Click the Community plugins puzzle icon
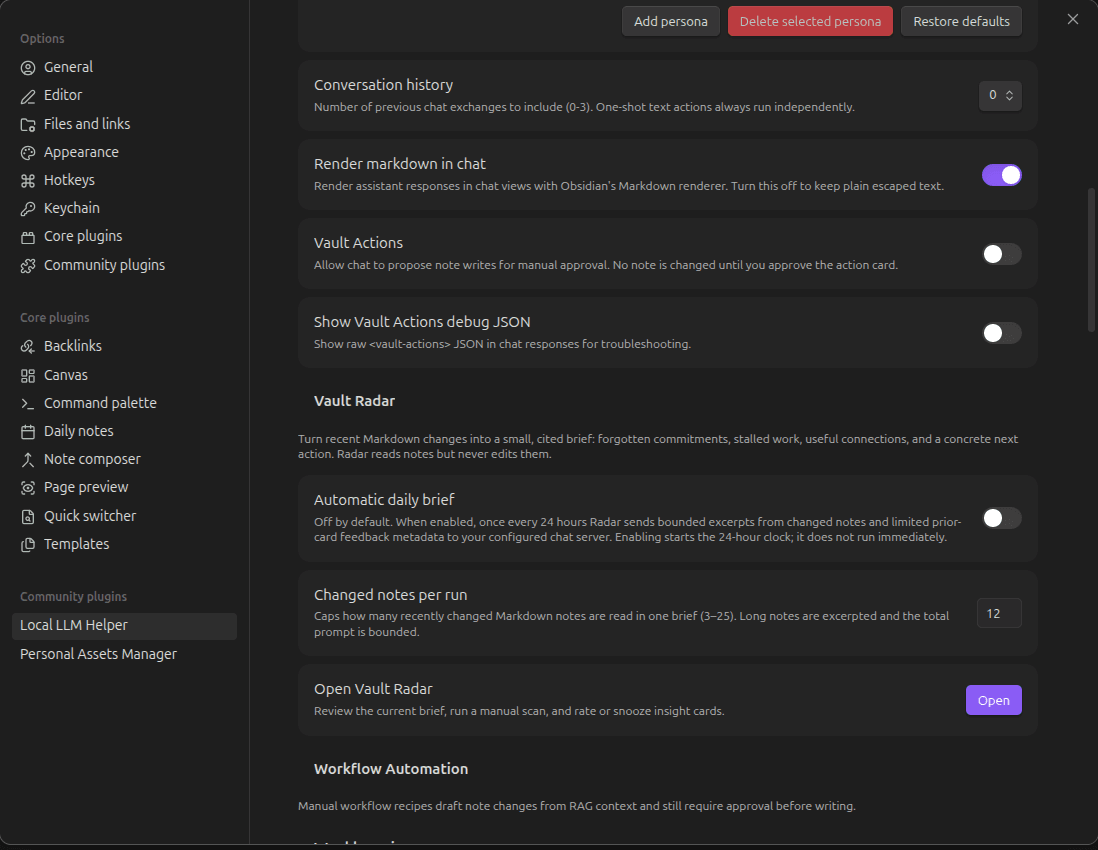Image resolution: width=1098 pixels, height=850 pixels. click(28, 265)
